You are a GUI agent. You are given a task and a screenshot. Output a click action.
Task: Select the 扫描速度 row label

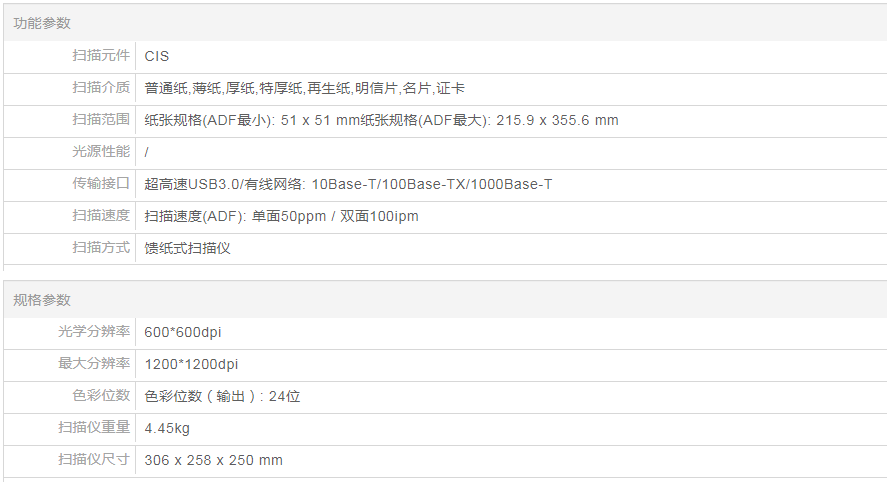point(100,216)
